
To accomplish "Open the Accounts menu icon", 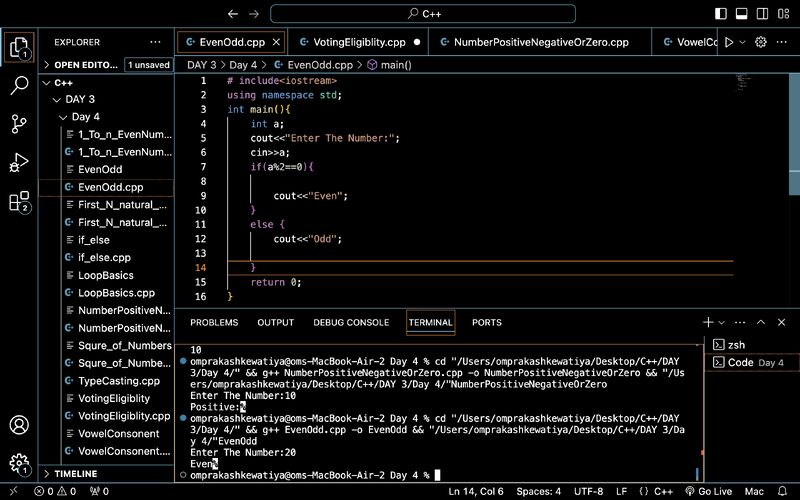I will 19,424.
